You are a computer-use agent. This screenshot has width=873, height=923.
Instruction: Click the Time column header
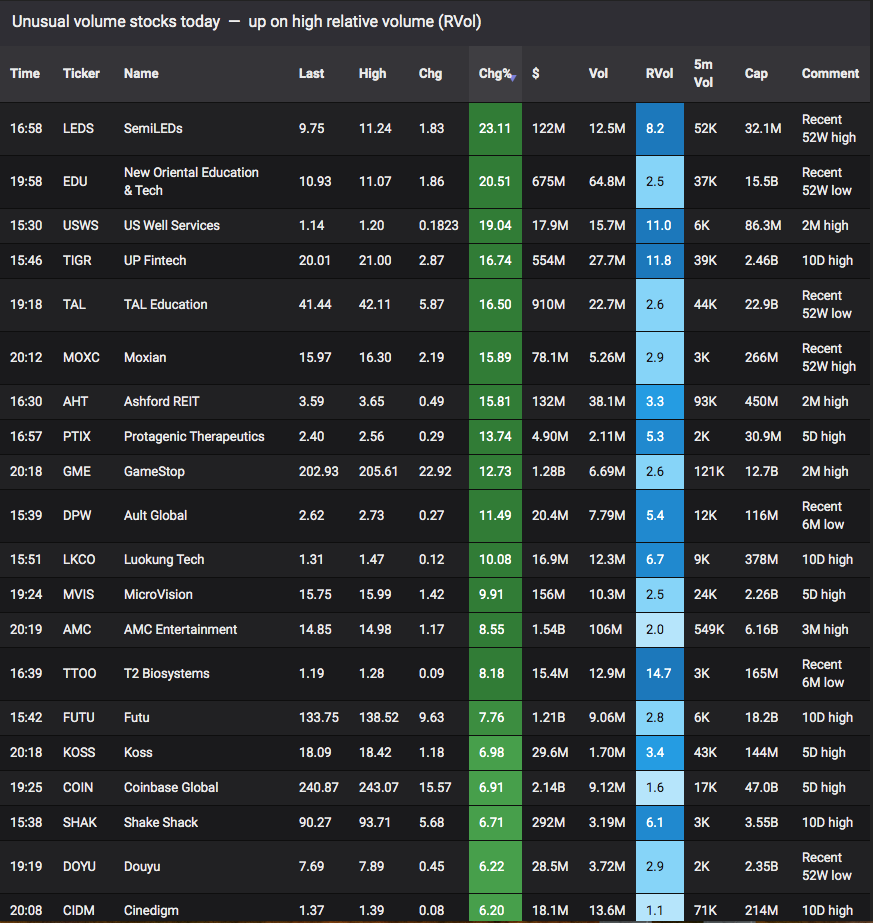tap(25, 74)
